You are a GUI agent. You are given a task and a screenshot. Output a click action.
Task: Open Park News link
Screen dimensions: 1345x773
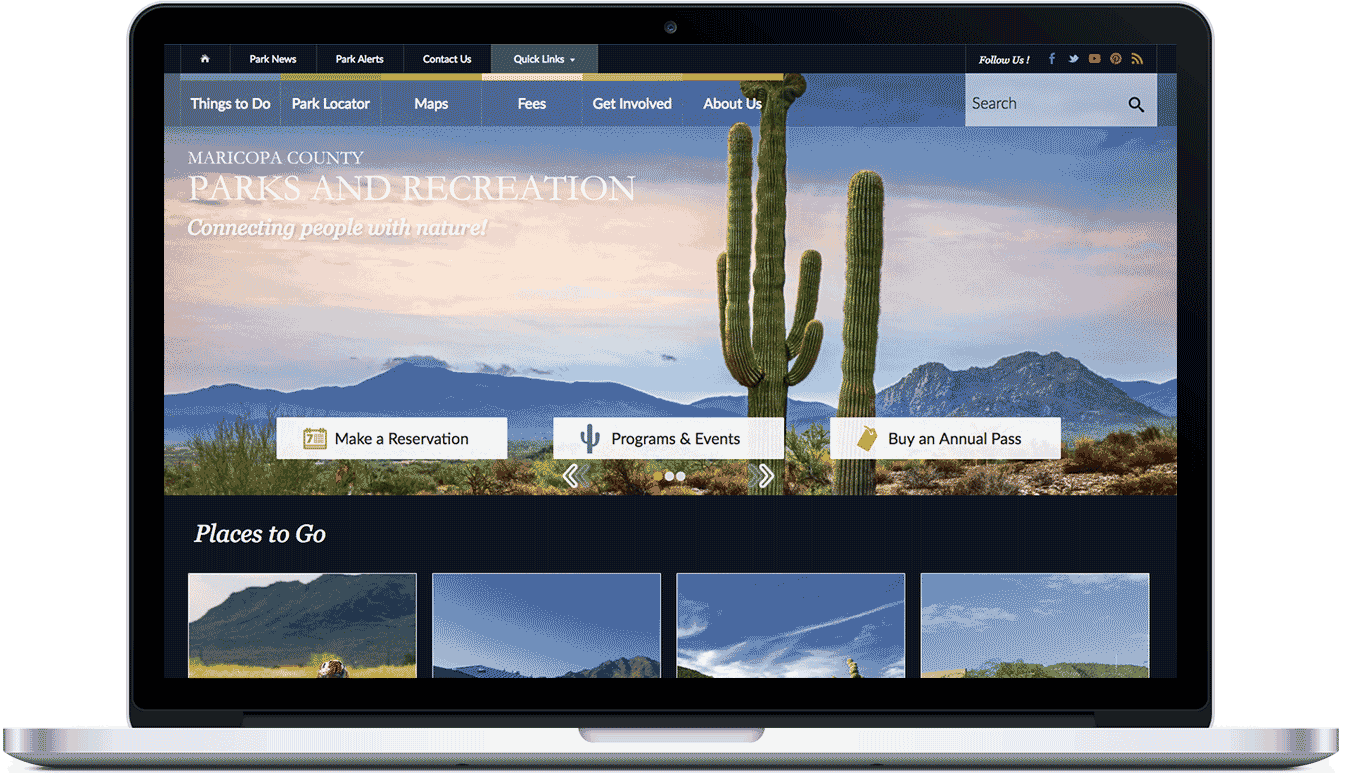[x=273, y=59]
